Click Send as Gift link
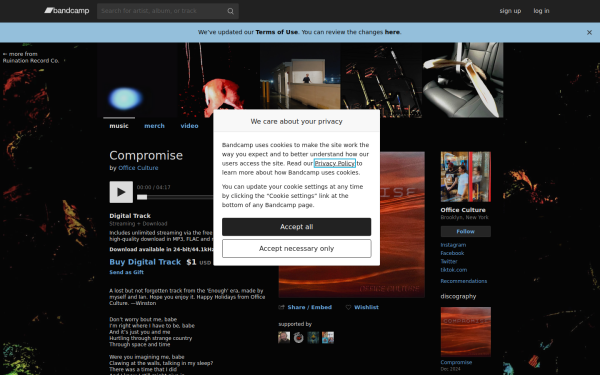 126,272
